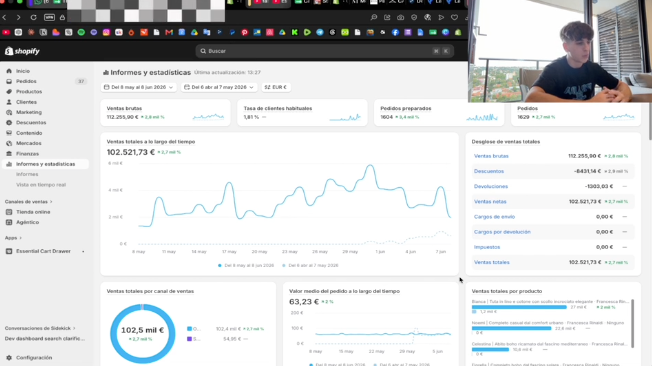Click the Tienda online store icon

click(9, 212)
